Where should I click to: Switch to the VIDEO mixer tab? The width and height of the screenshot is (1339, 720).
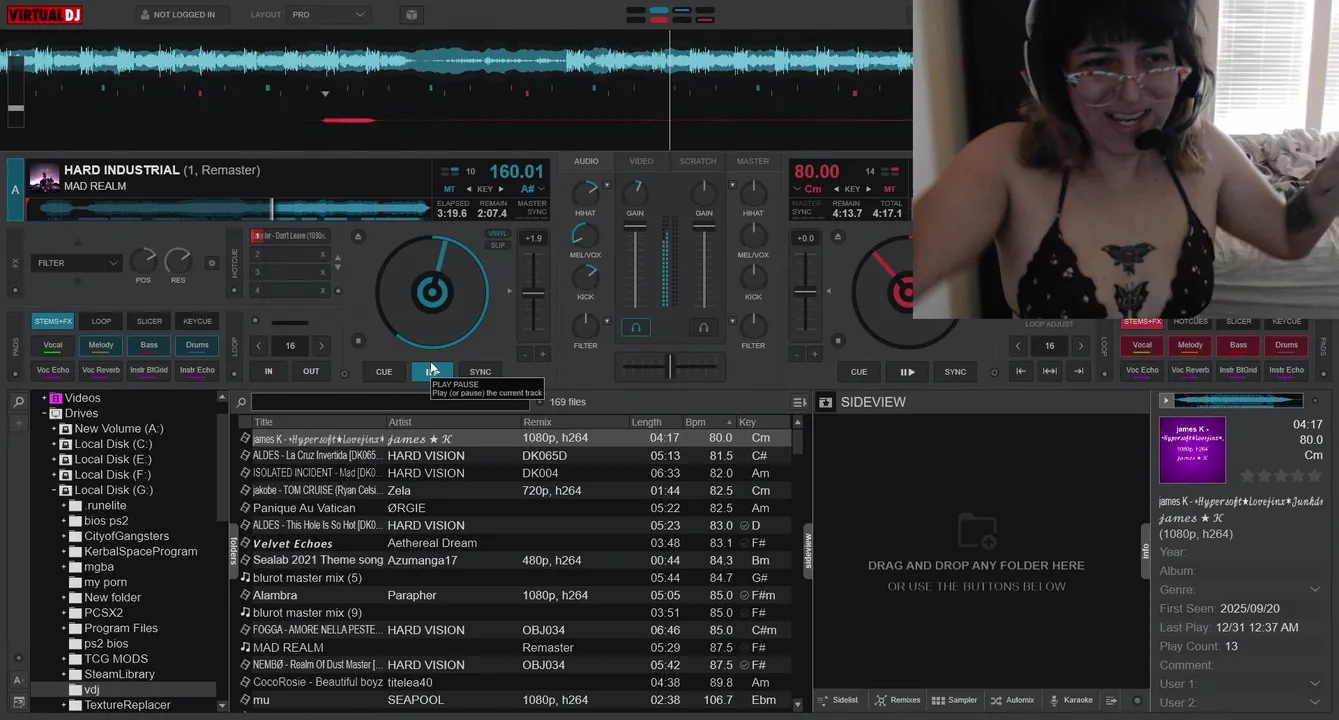(x=641, y=161)
